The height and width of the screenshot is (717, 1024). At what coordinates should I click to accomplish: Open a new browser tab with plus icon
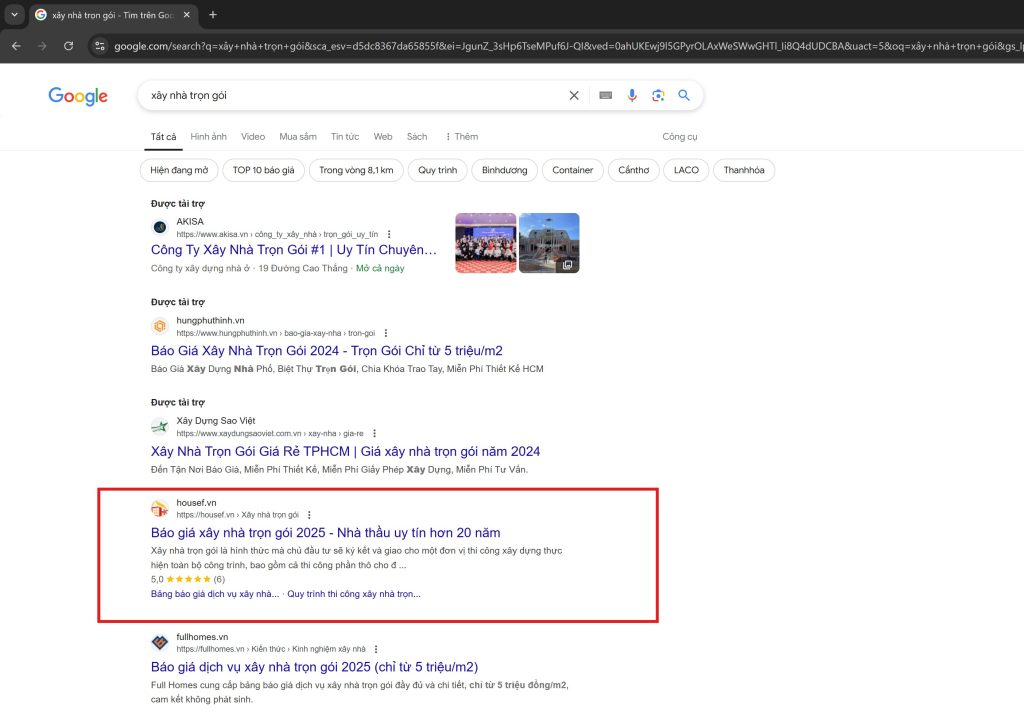click(x=212, y=14)
